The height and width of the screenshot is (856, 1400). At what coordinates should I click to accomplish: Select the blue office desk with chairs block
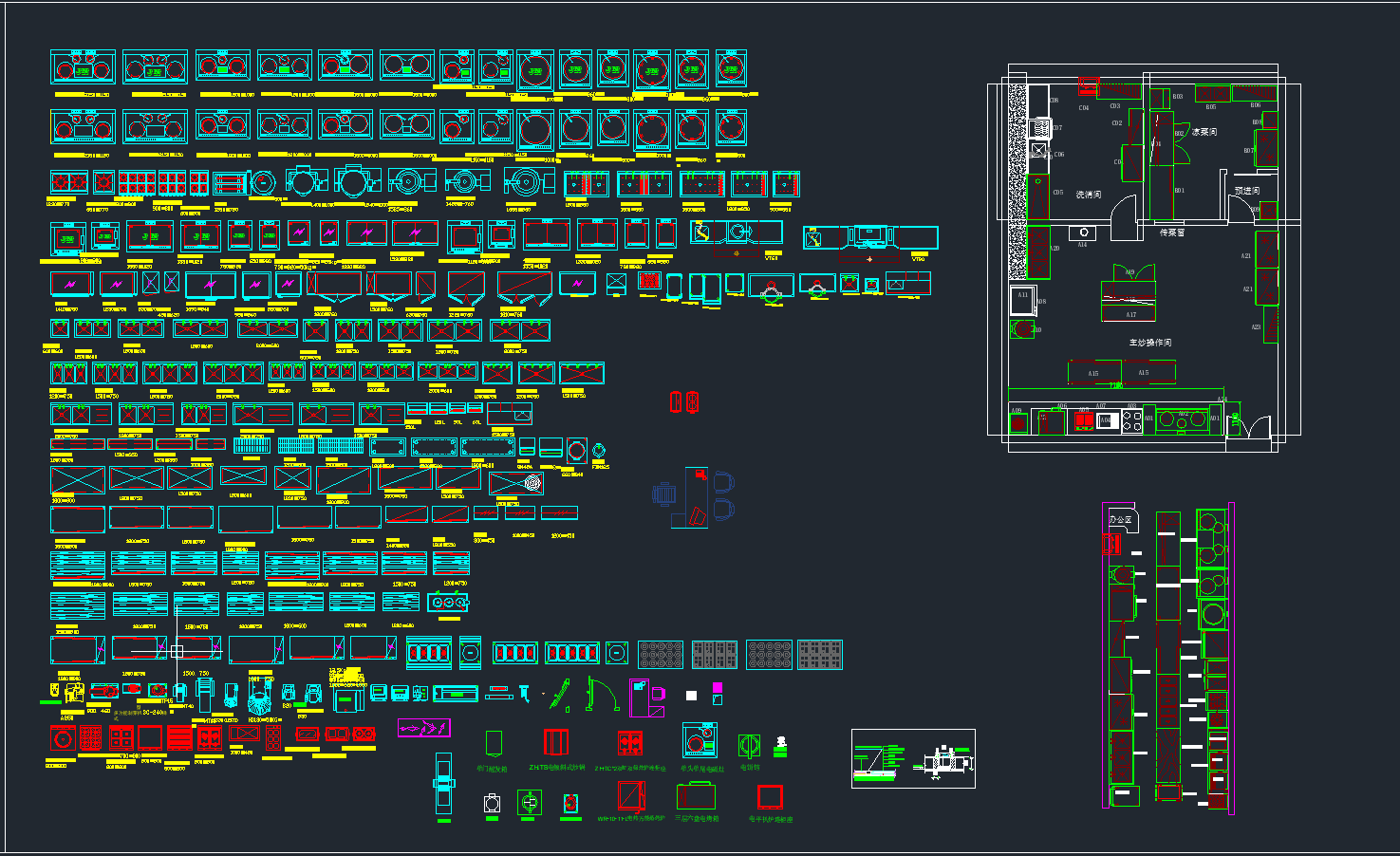pyautogui.click(x=696, y=497)
